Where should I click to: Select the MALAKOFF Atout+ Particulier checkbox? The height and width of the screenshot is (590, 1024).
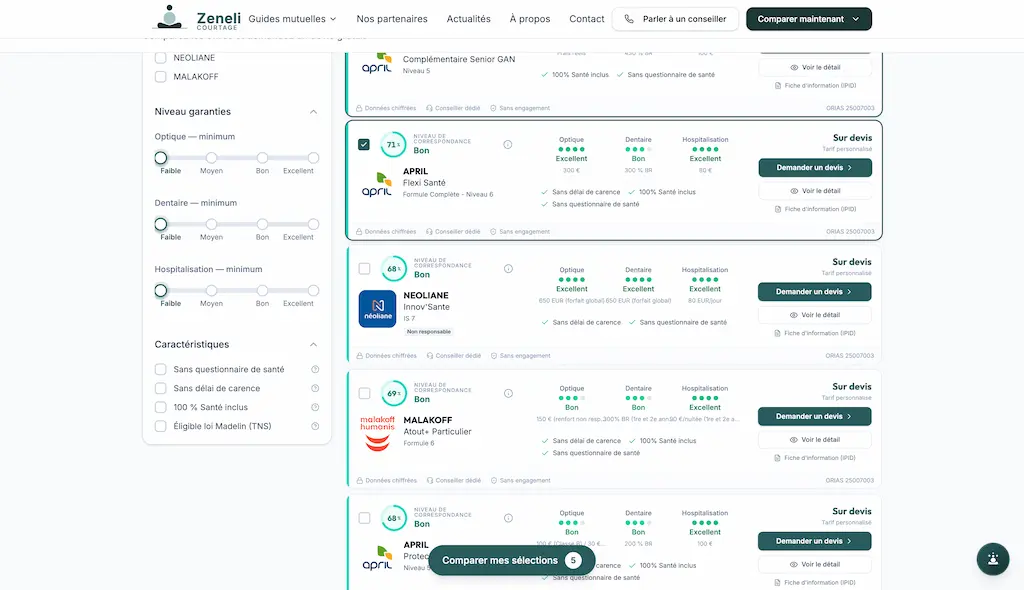point(364,393)
